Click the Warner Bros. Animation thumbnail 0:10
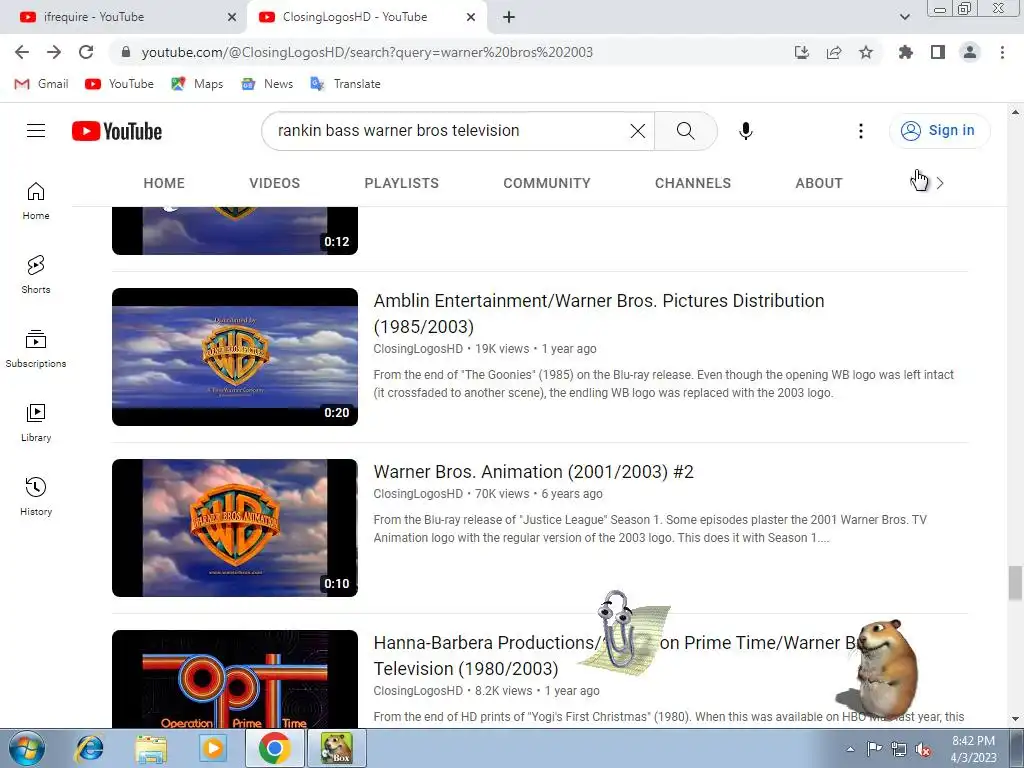The height and width of the screenshot is (768, 1024). pos(235,528)
